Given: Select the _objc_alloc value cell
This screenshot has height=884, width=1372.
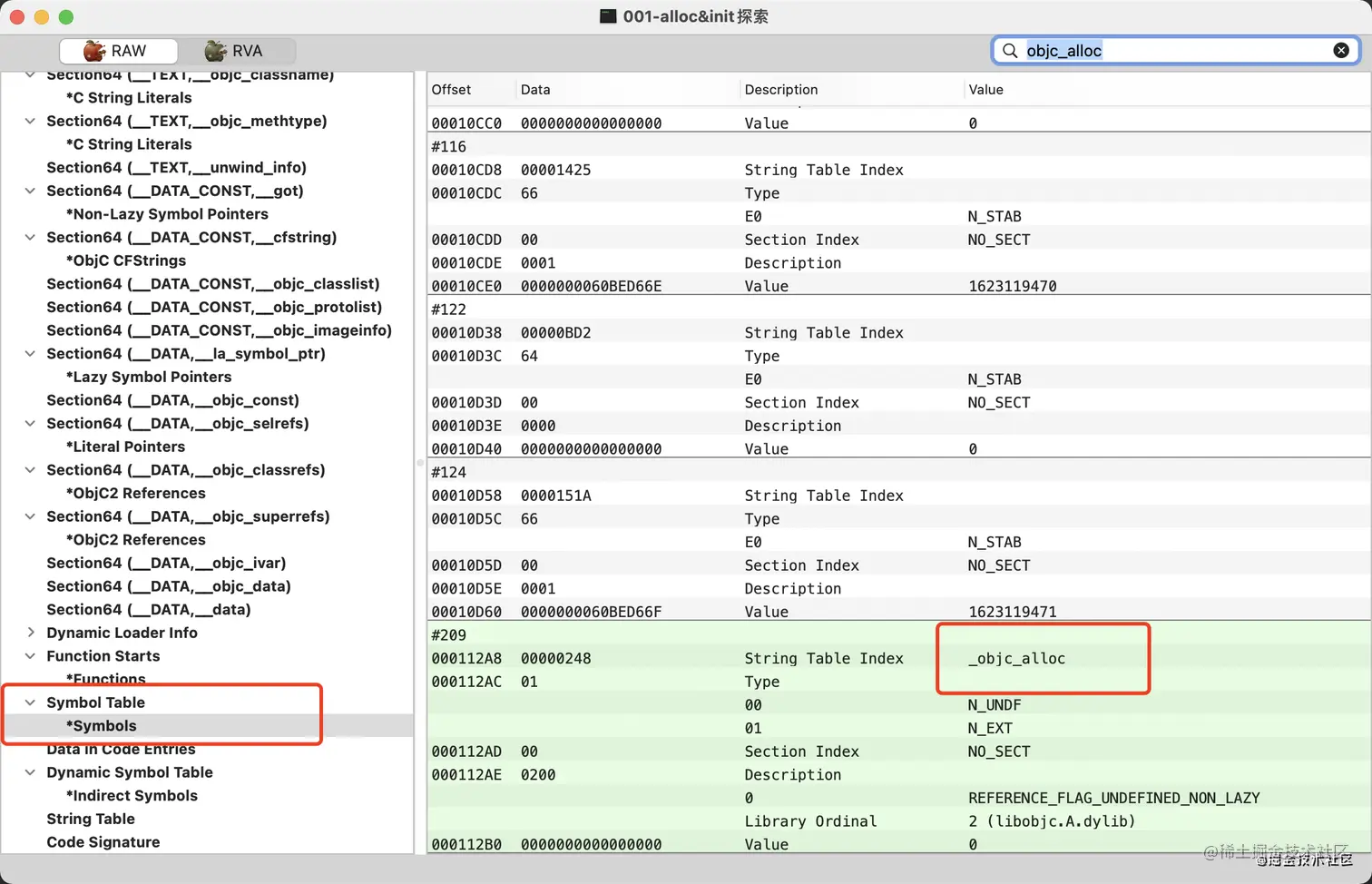Looking at the screenshot, I should [1016, 659].
